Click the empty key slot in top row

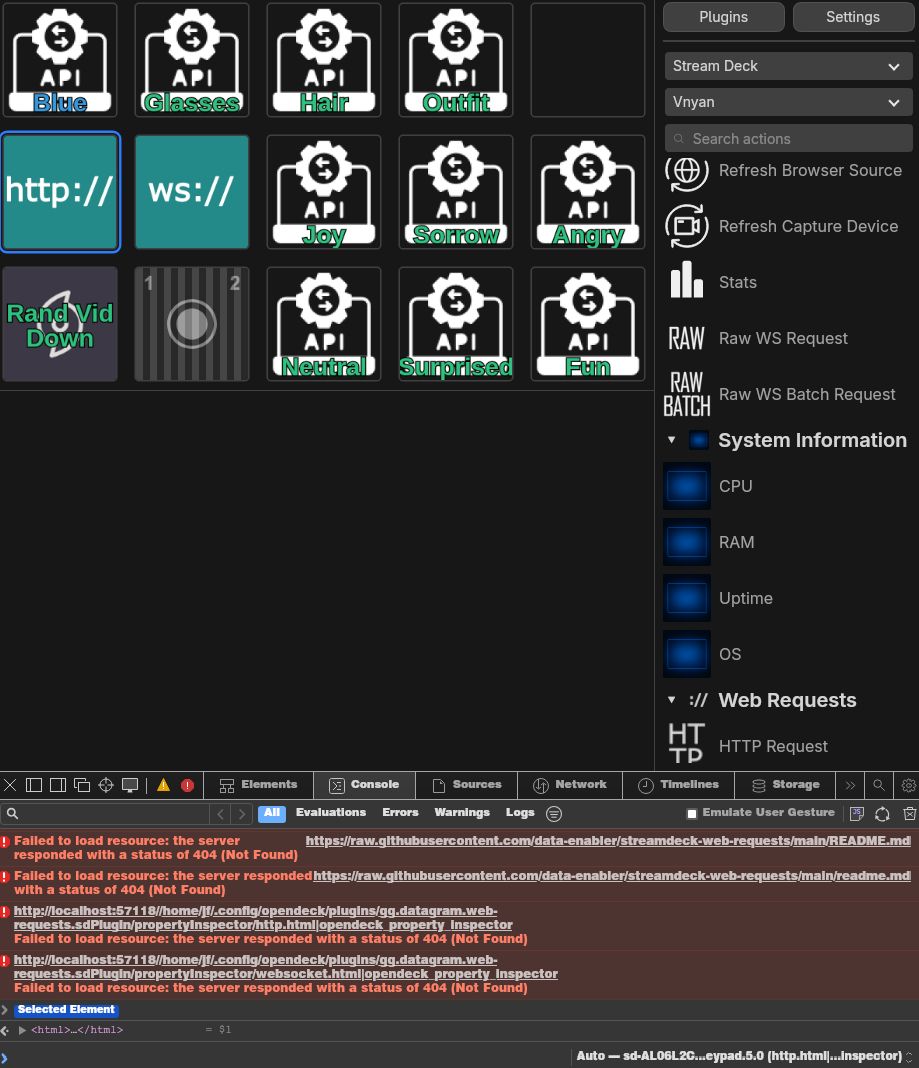(588, 60)
